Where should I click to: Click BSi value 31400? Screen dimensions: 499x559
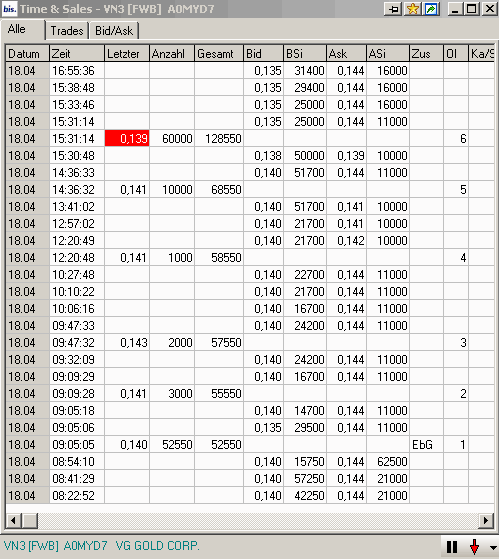(305, 71)
